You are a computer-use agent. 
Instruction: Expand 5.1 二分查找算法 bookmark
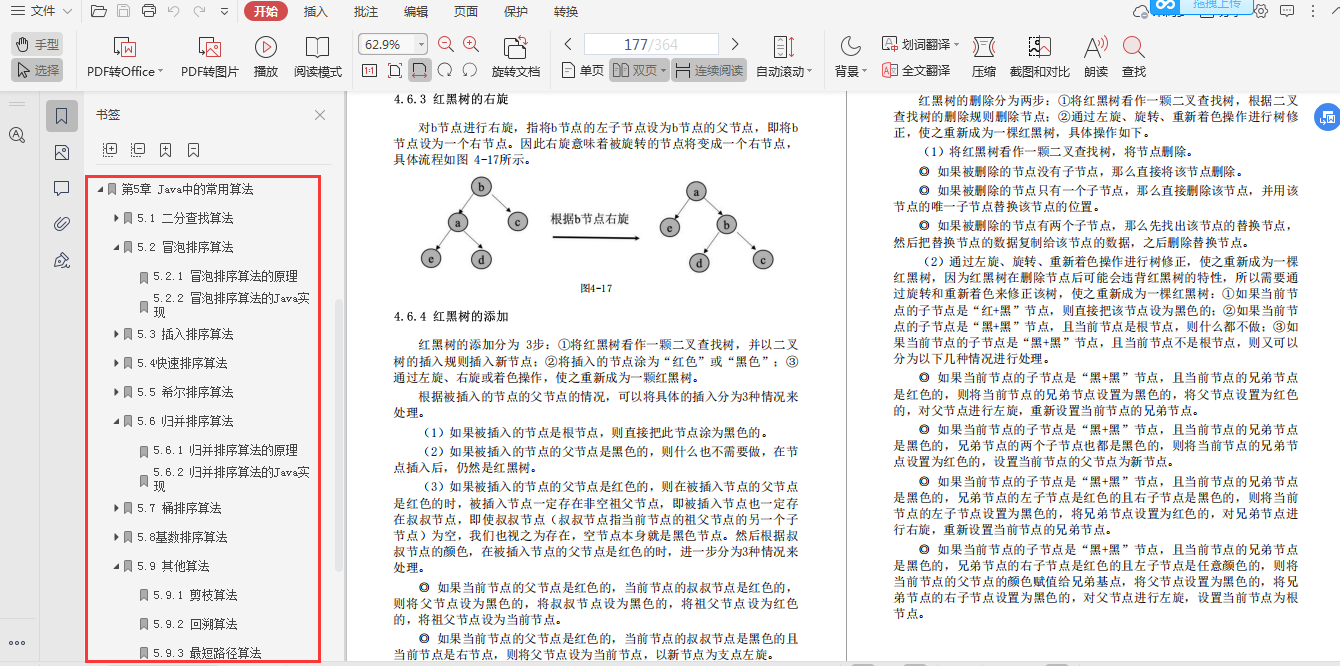pyautogui.click(x=116, y=218)
